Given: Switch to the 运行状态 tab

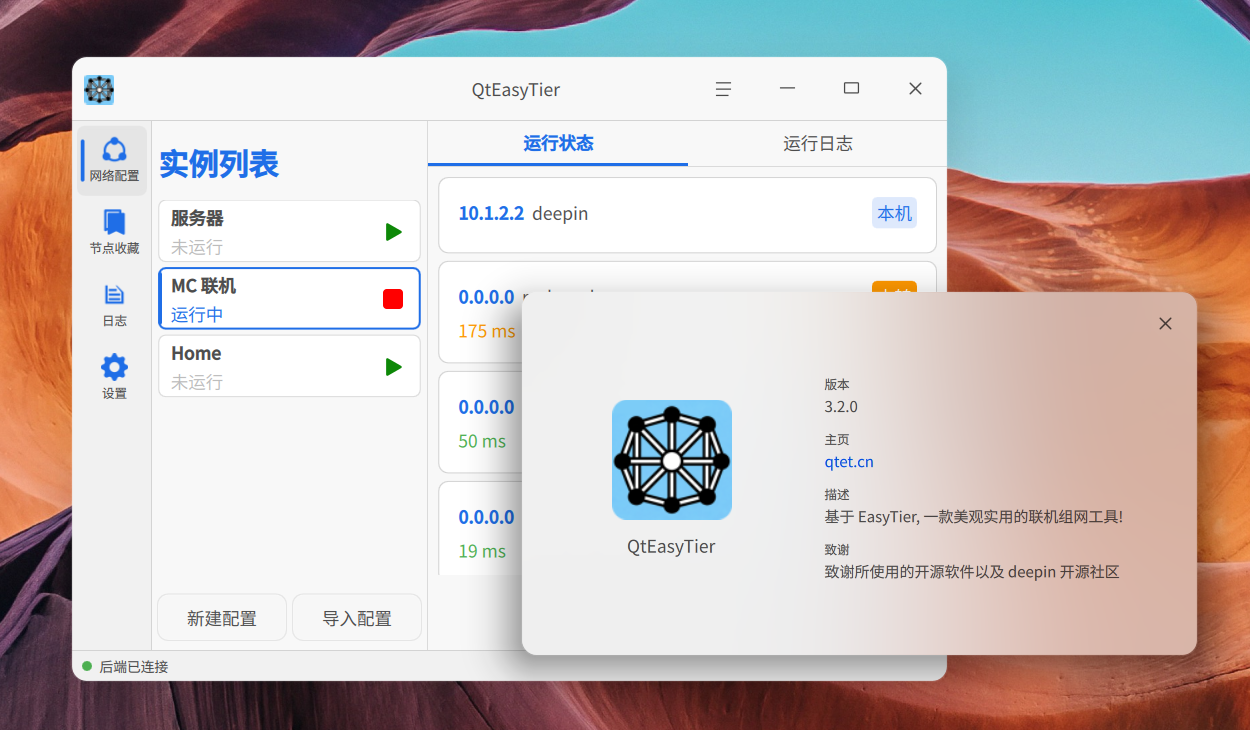Looking at the screenshot, I should pyautogui.click(x=558, y=143).
